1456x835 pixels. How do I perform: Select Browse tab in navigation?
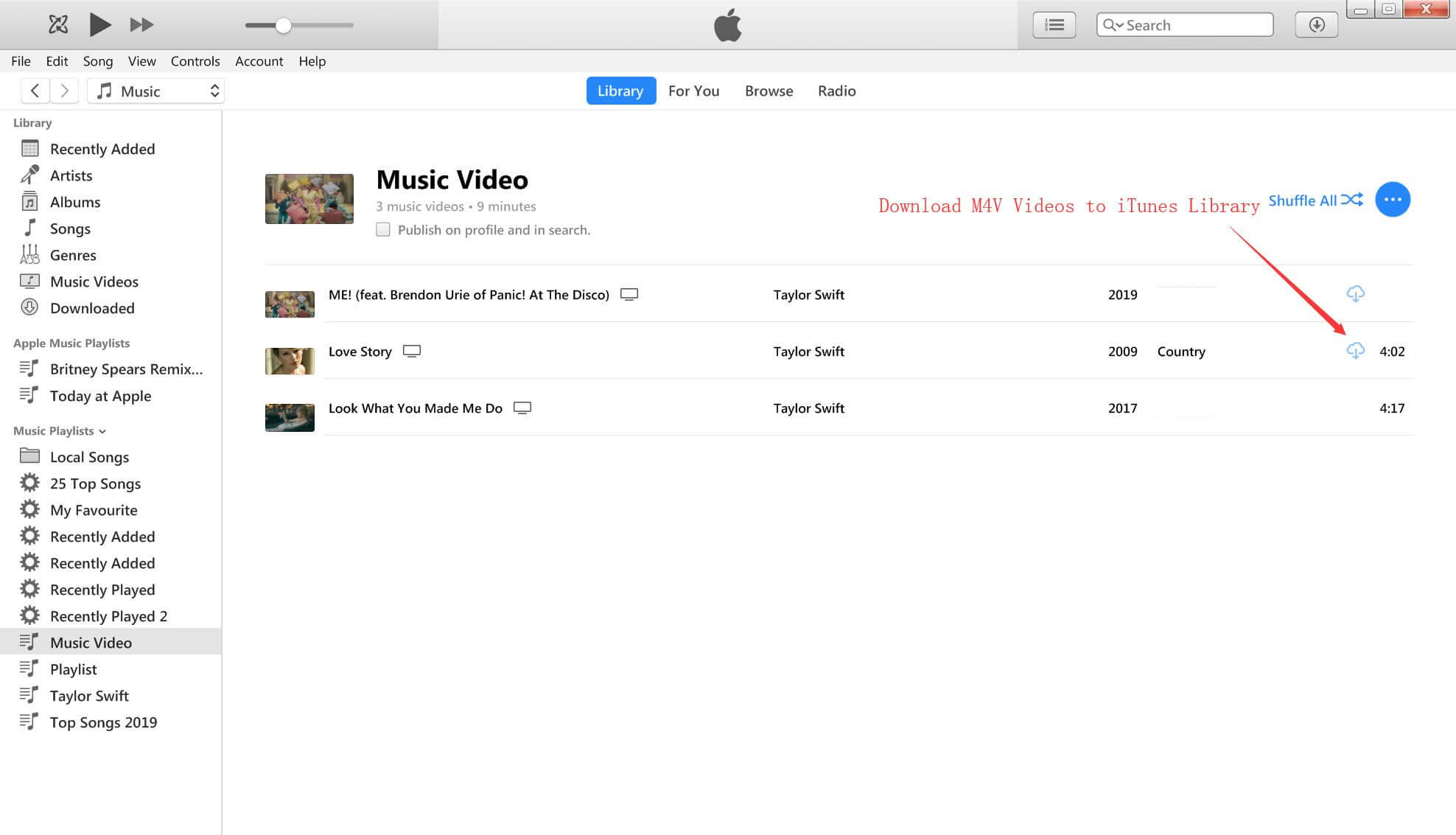click(x=770, y=90)
